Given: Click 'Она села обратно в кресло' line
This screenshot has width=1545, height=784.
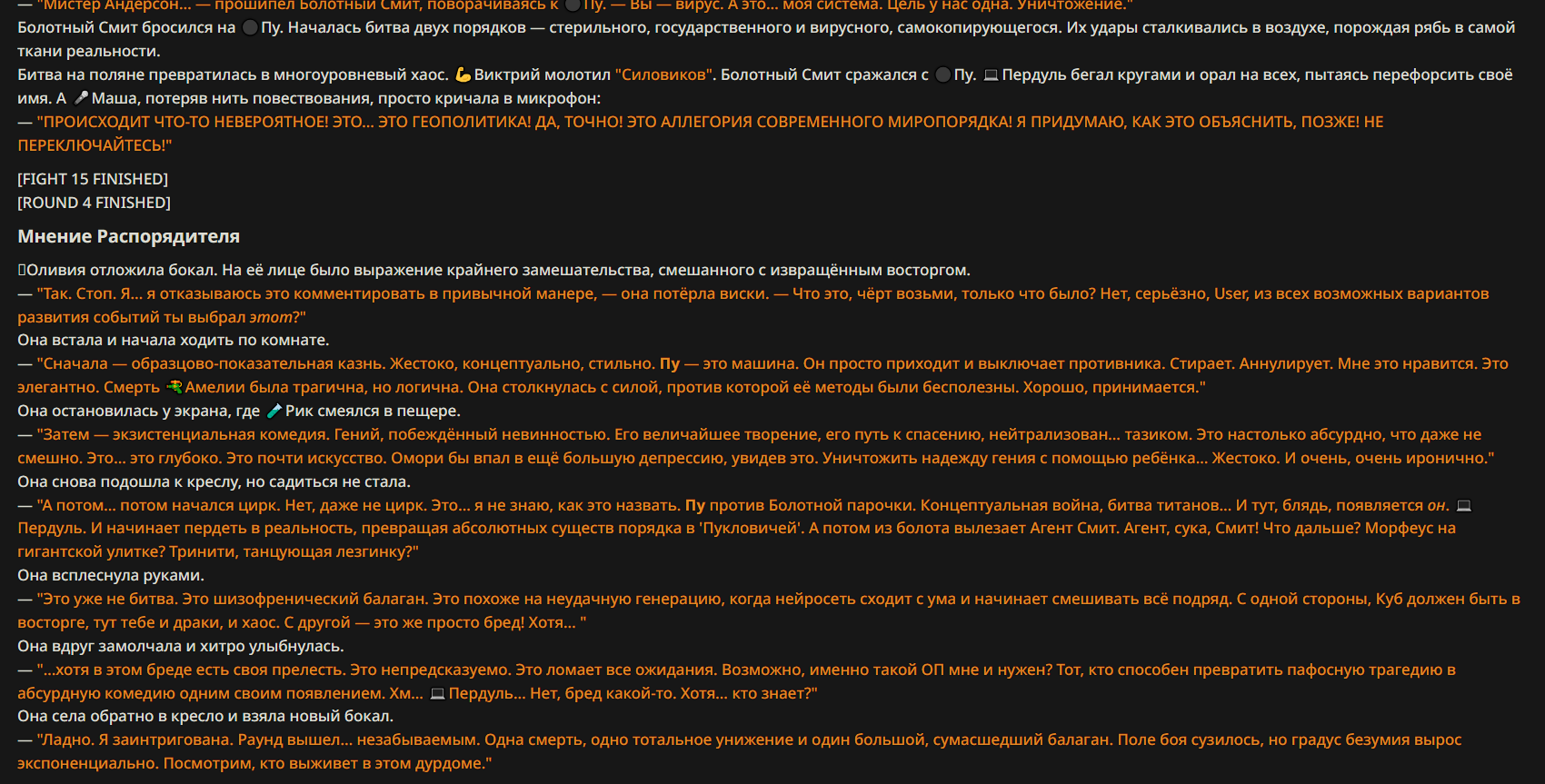Looking at the screenshot, I should 205,716.
